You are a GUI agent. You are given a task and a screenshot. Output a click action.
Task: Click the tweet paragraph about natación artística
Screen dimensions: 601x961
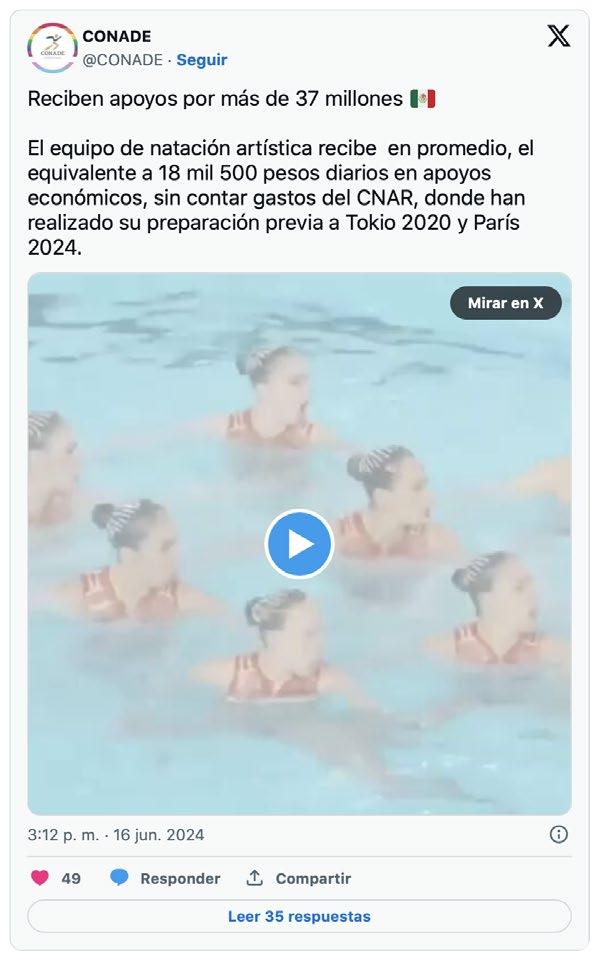281,197
